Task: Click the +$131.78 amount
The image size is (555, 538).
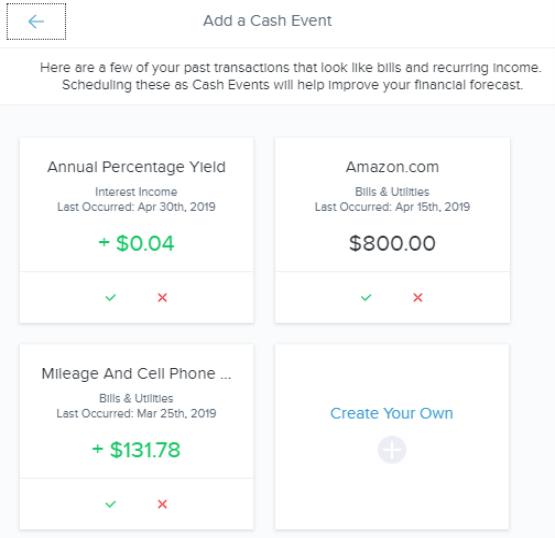Action: coord(136,450)
